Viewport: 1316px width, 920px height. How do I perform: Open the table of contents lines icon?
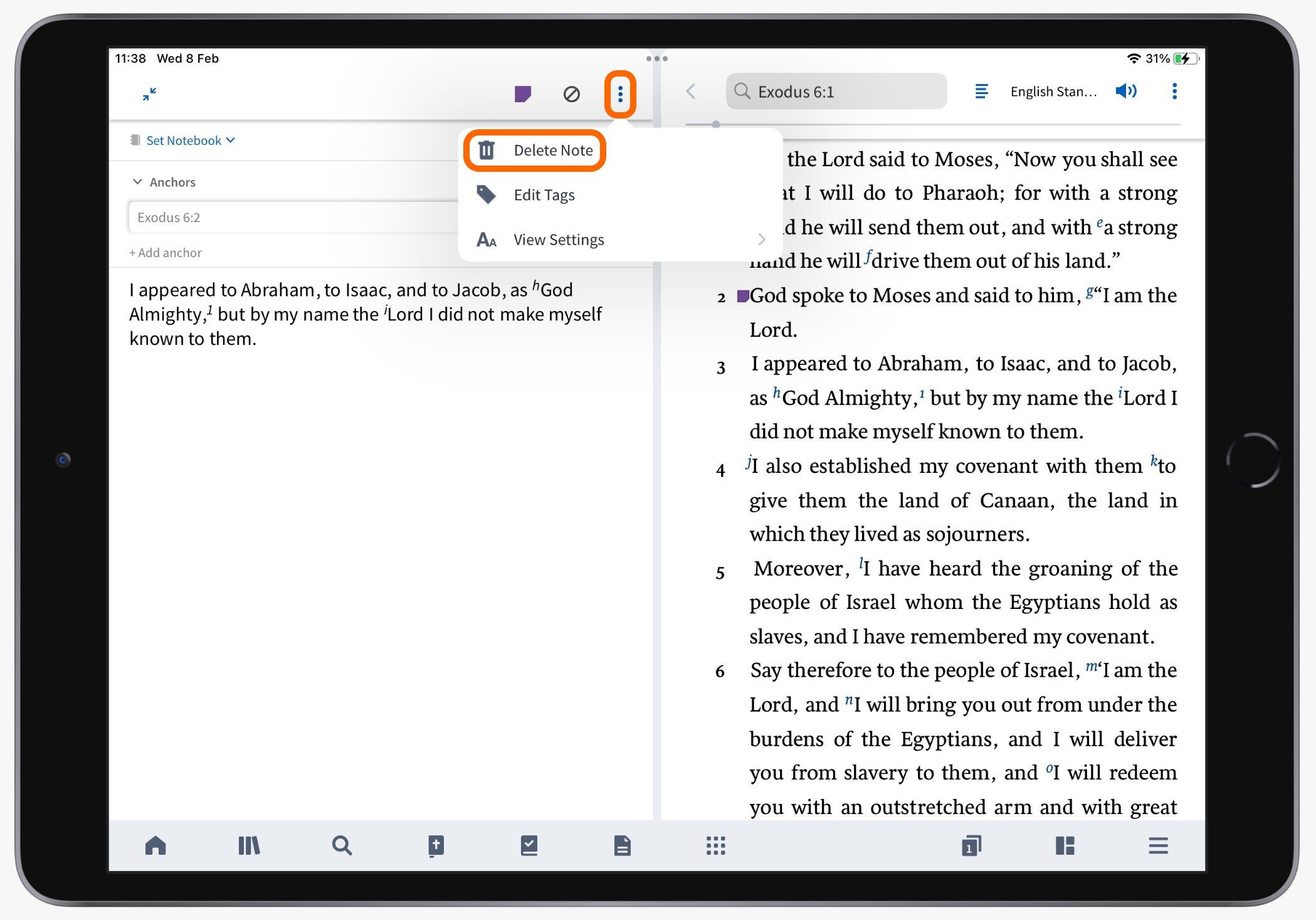point(982,92)
